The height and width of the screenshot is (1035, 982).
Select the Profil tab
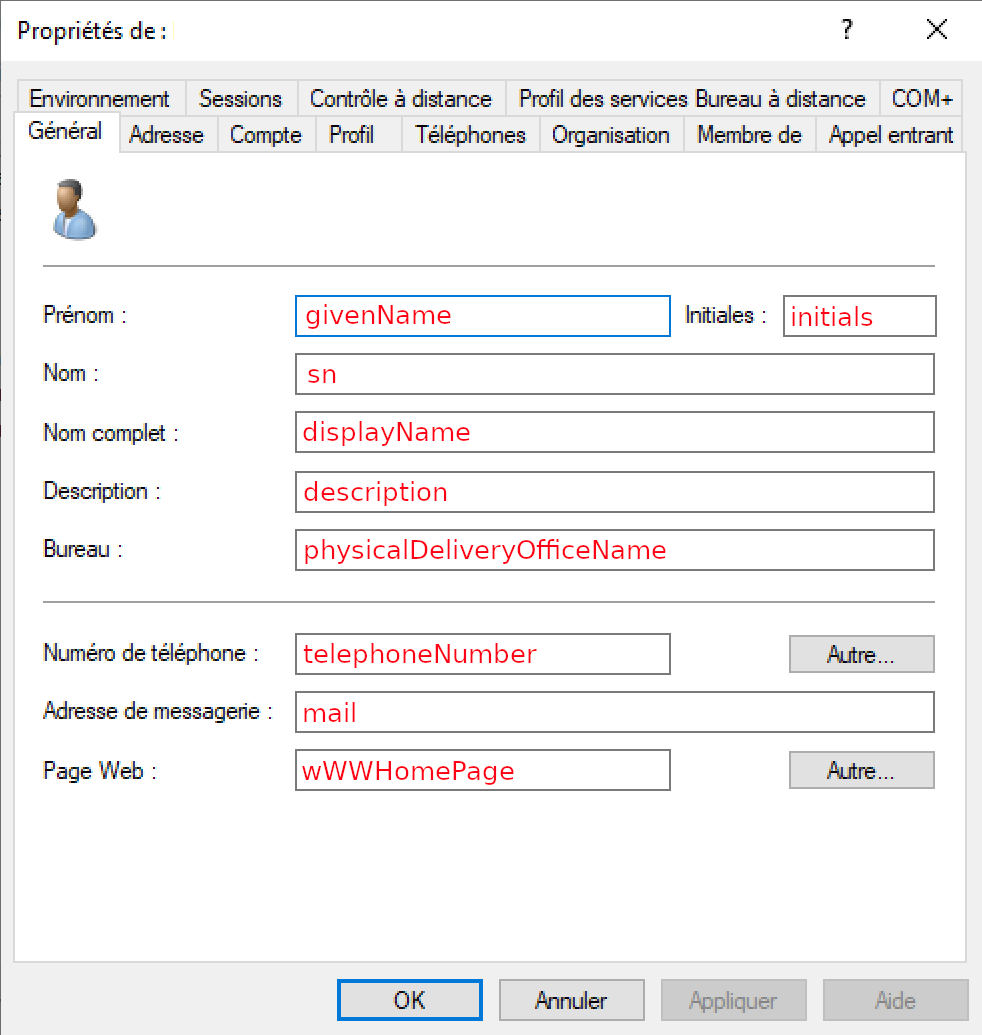click(x=352, y=135)
